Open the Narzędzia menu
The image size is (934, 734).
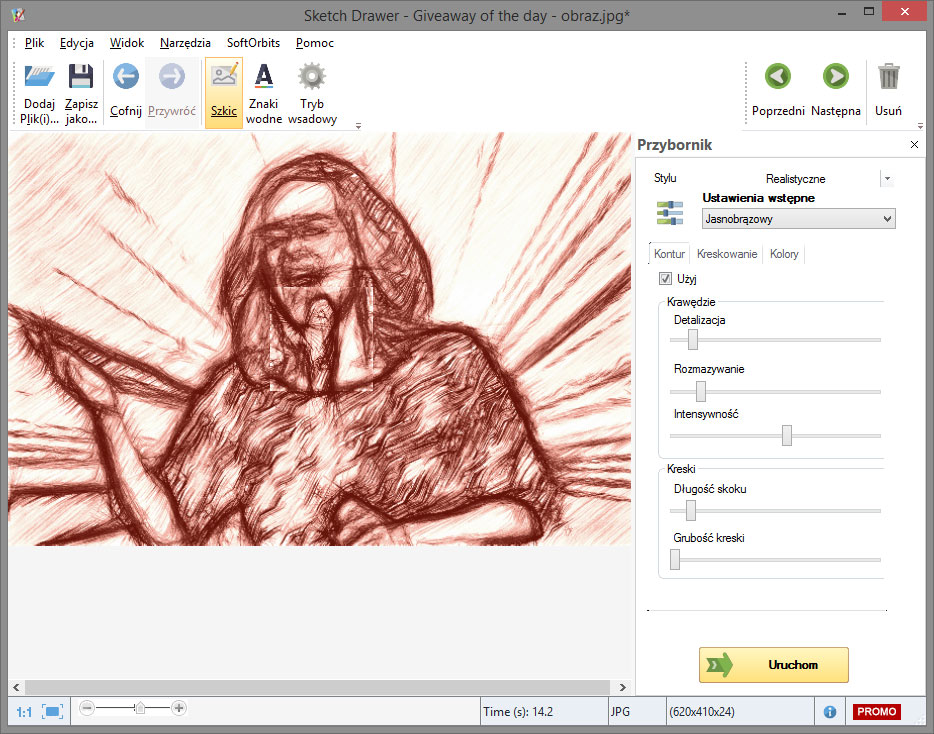click(x=185, y=43)
